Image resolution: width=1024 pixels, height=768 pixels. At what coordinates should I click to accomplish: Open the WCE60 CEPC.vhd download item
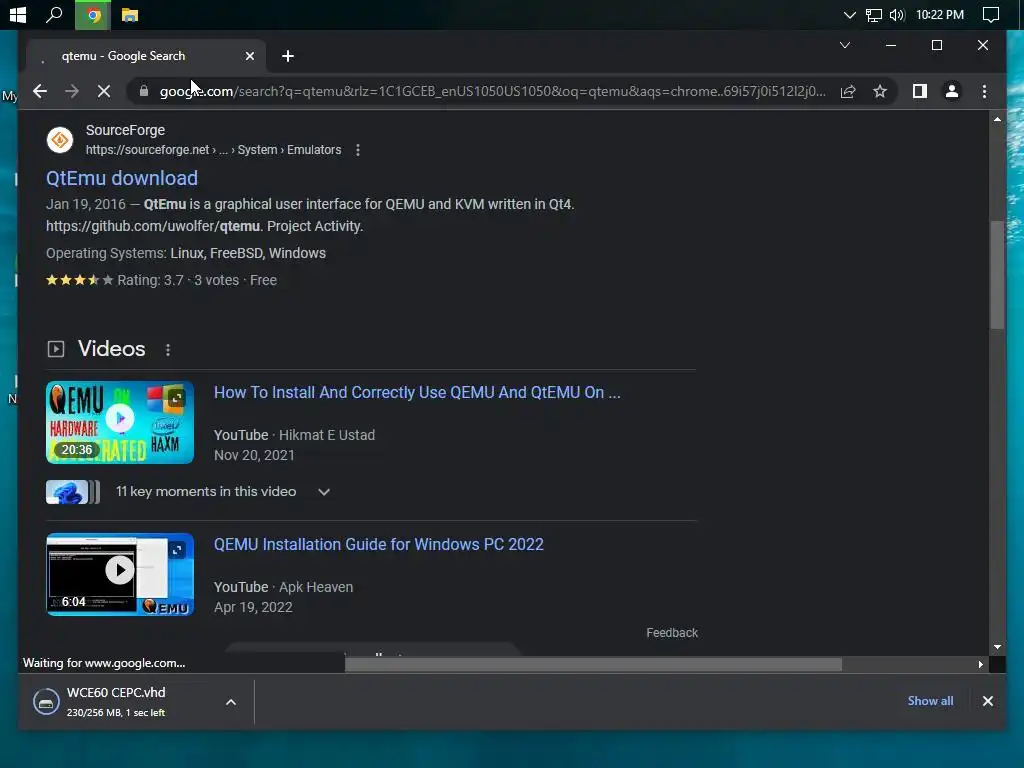pos(116,701)
